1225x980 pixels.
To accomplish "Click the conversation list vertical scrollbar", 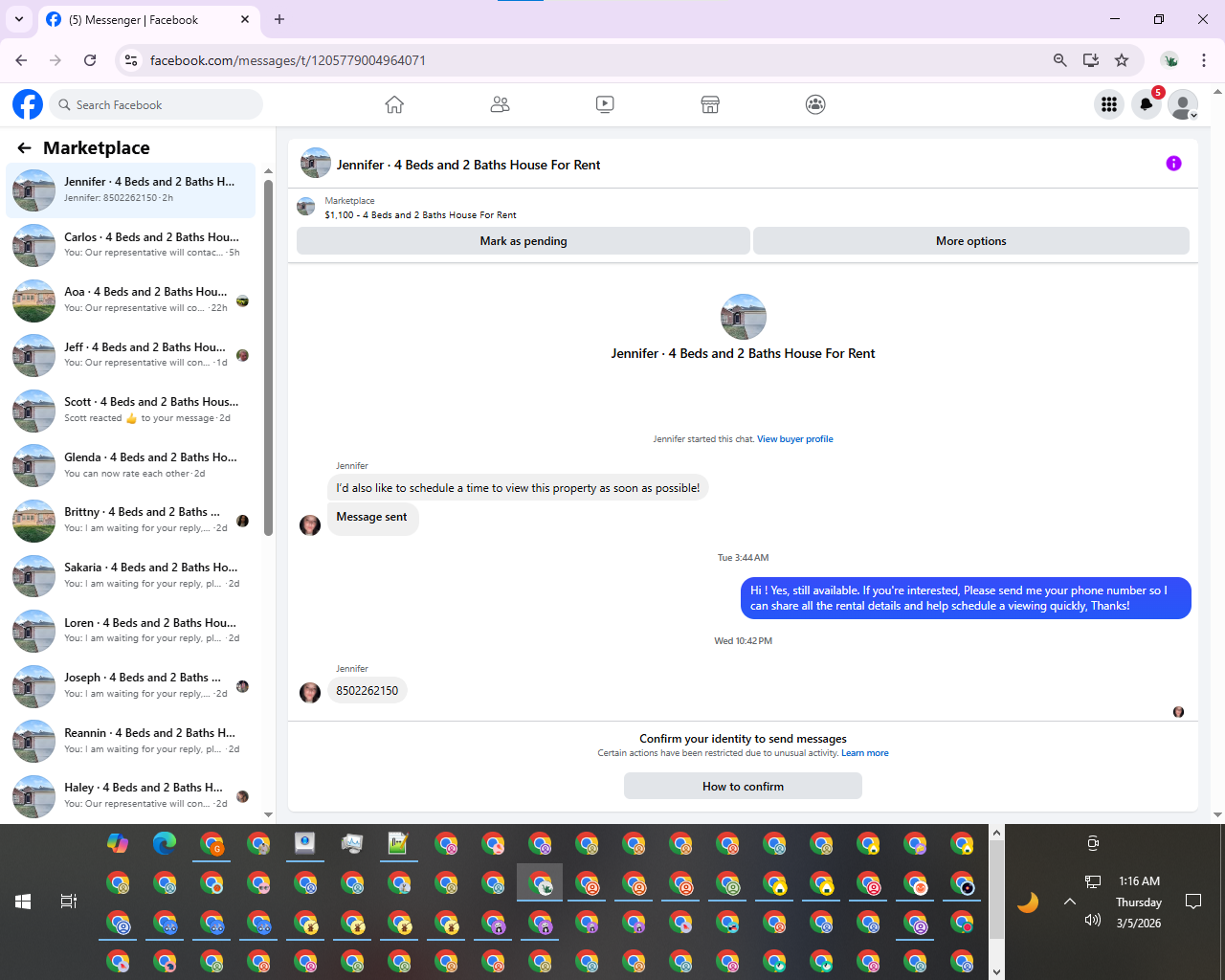I will tap(268, 357).
